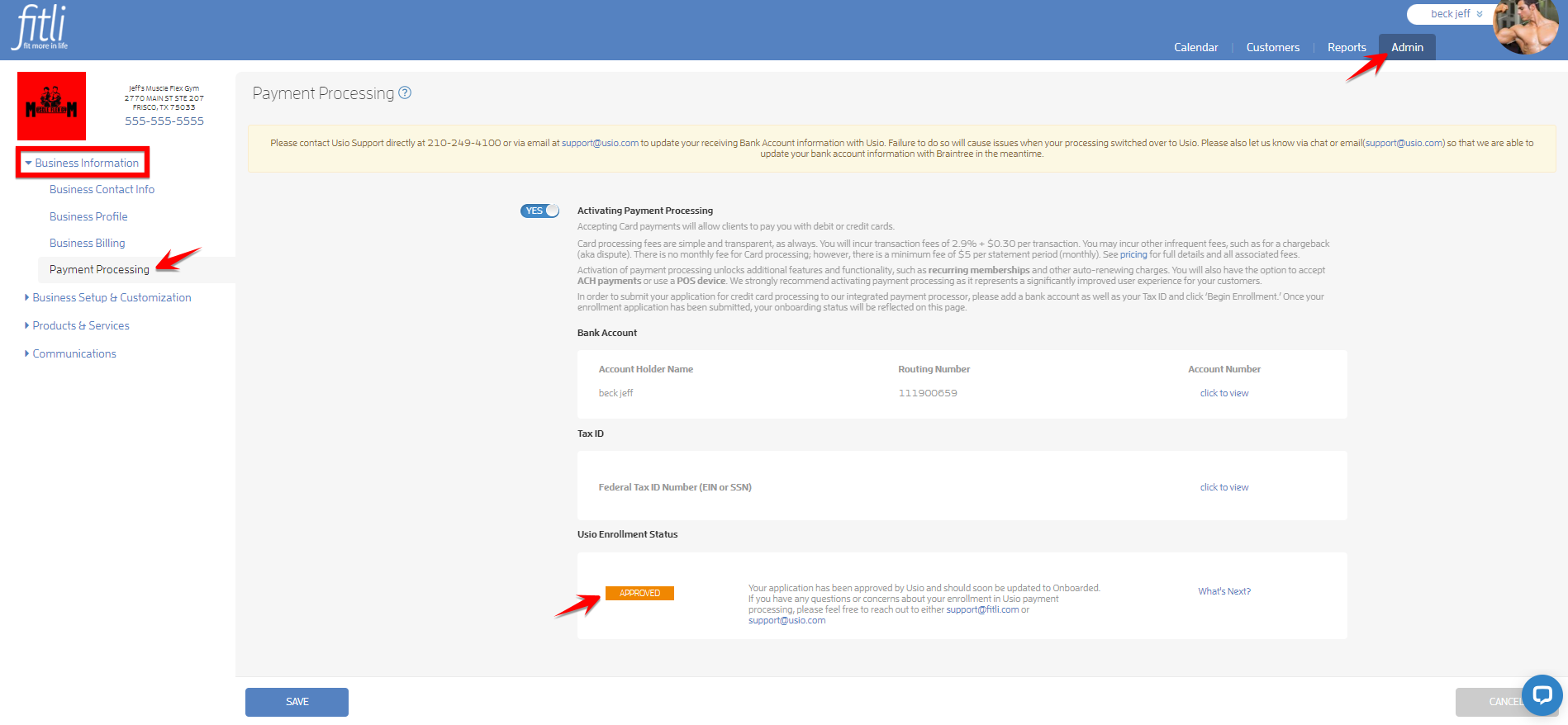The image size is (1568, 725).
Task: Open Business Billing page
Action: pyautogui.click(x=87, y=243)
